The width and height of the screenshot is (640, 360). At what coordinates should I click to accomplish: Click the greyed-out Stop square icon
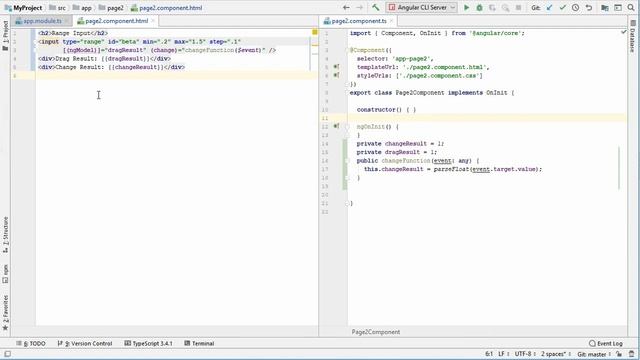point(518,7)
